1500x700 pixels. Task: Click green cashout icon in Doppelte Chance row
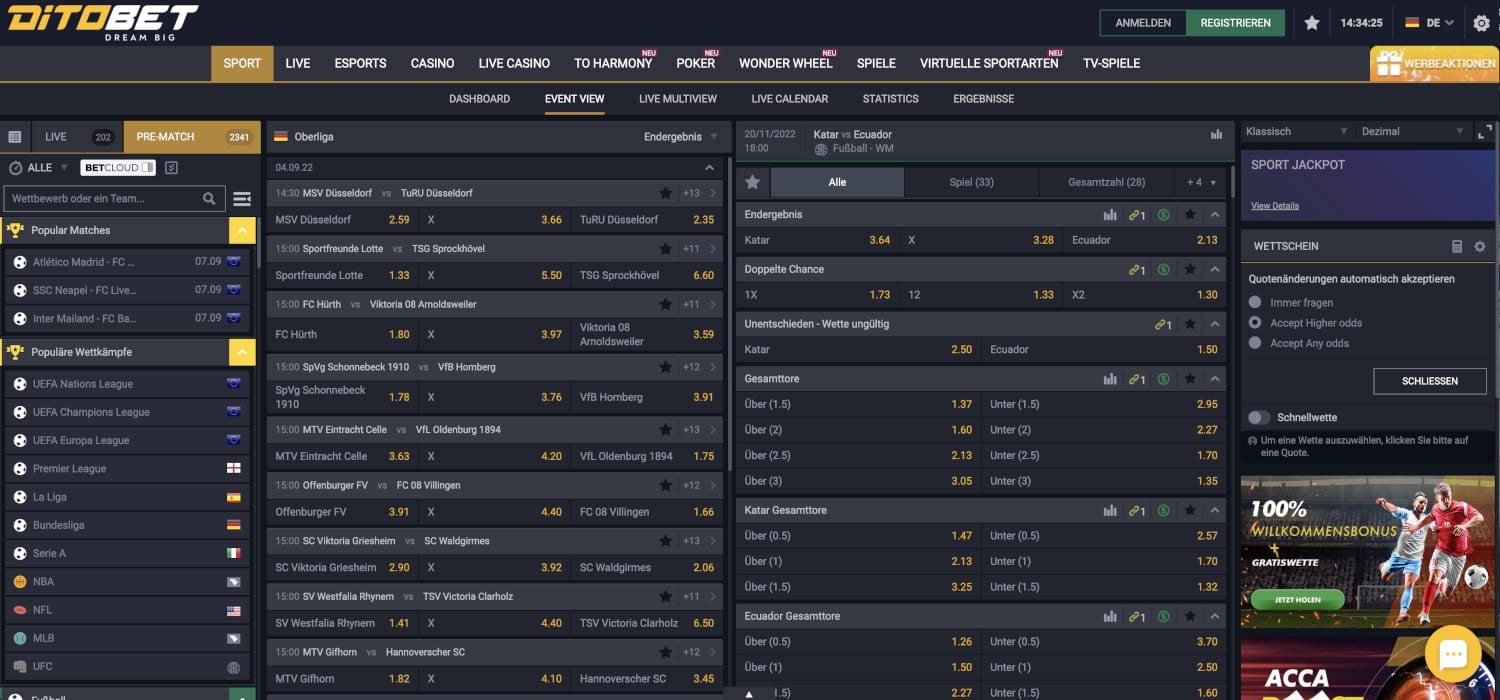coord(1163,269)
